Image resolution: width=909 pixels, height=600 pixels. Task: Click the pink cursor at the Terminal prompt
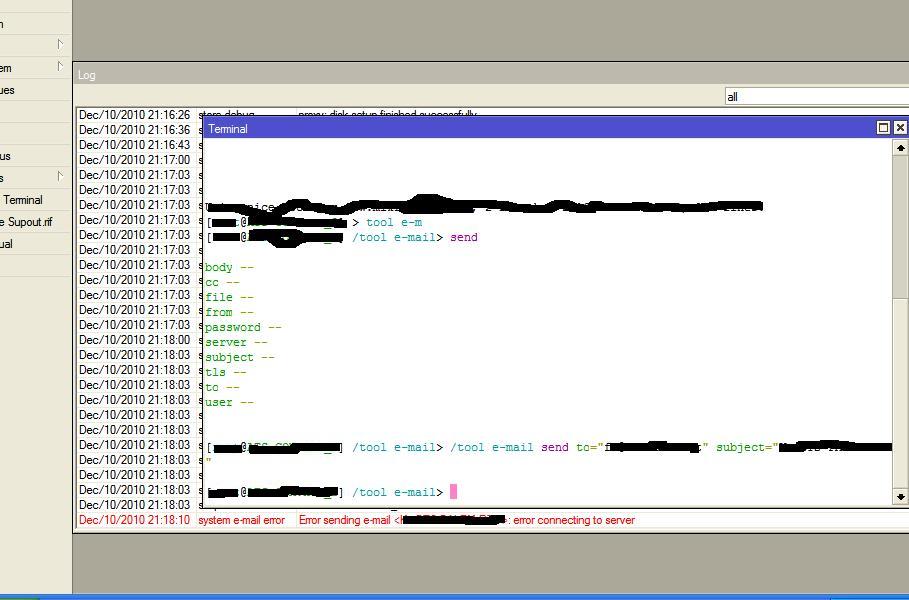pos(453,492)
